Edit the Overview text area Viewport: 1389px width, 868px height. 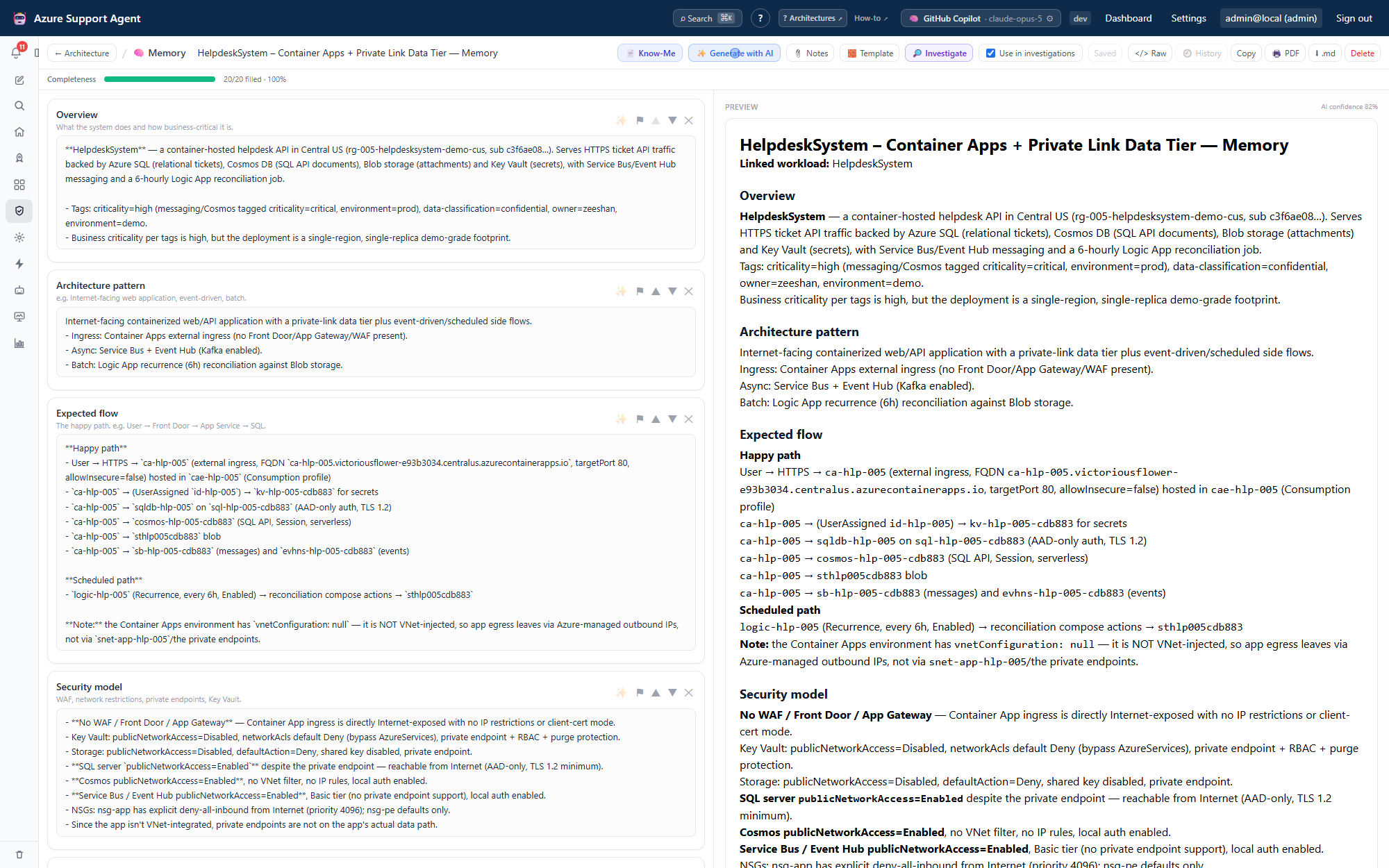(x=376, y=193)
